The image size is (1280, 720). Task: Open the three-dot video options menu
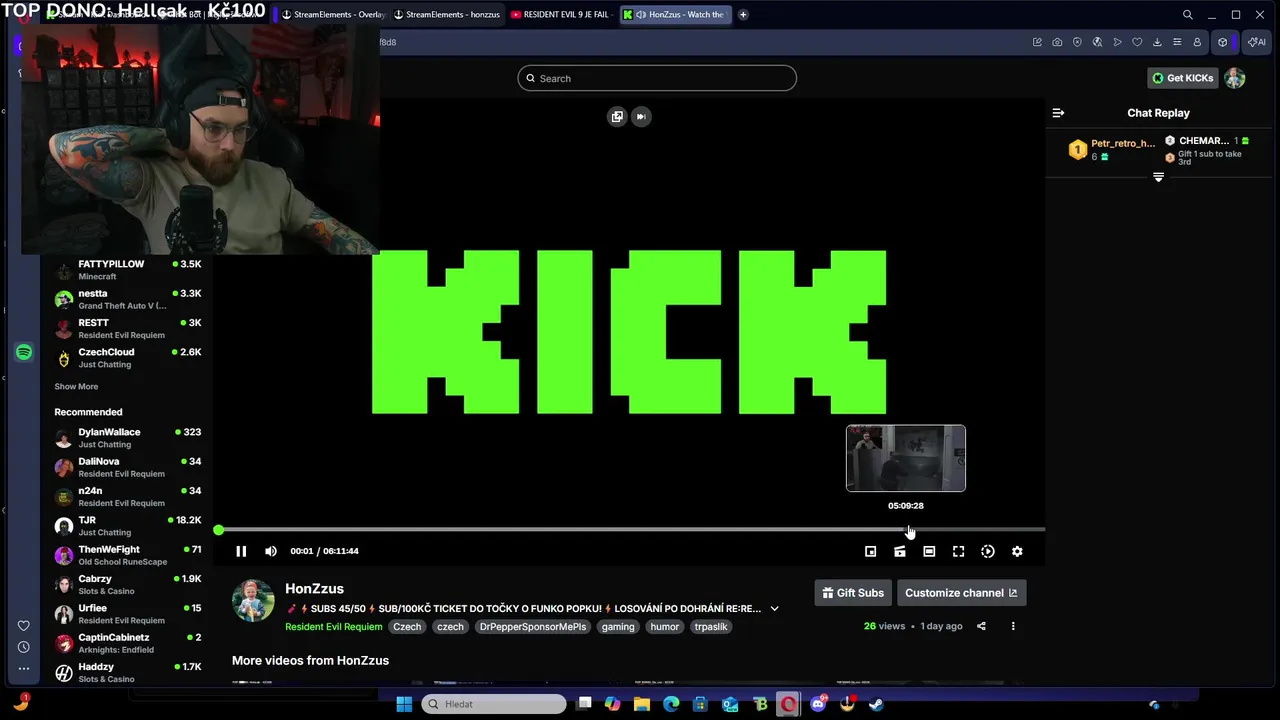[1013, 626]
